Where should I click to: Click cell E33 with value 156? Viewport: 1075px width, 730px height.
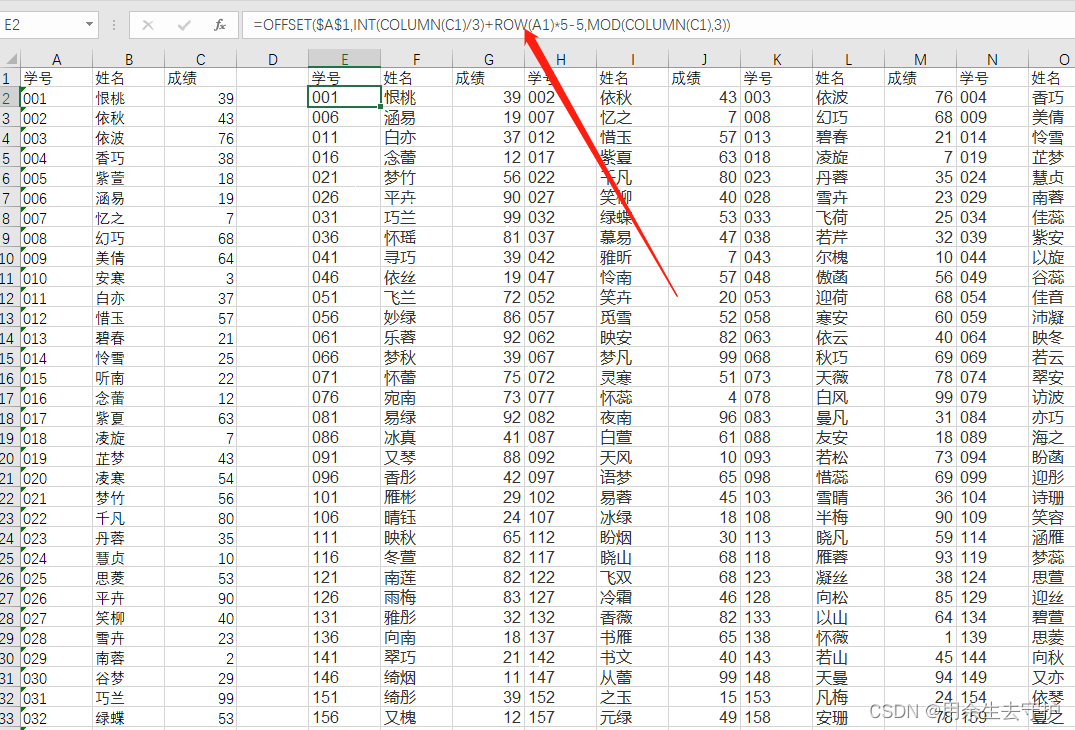pos(344,717)
